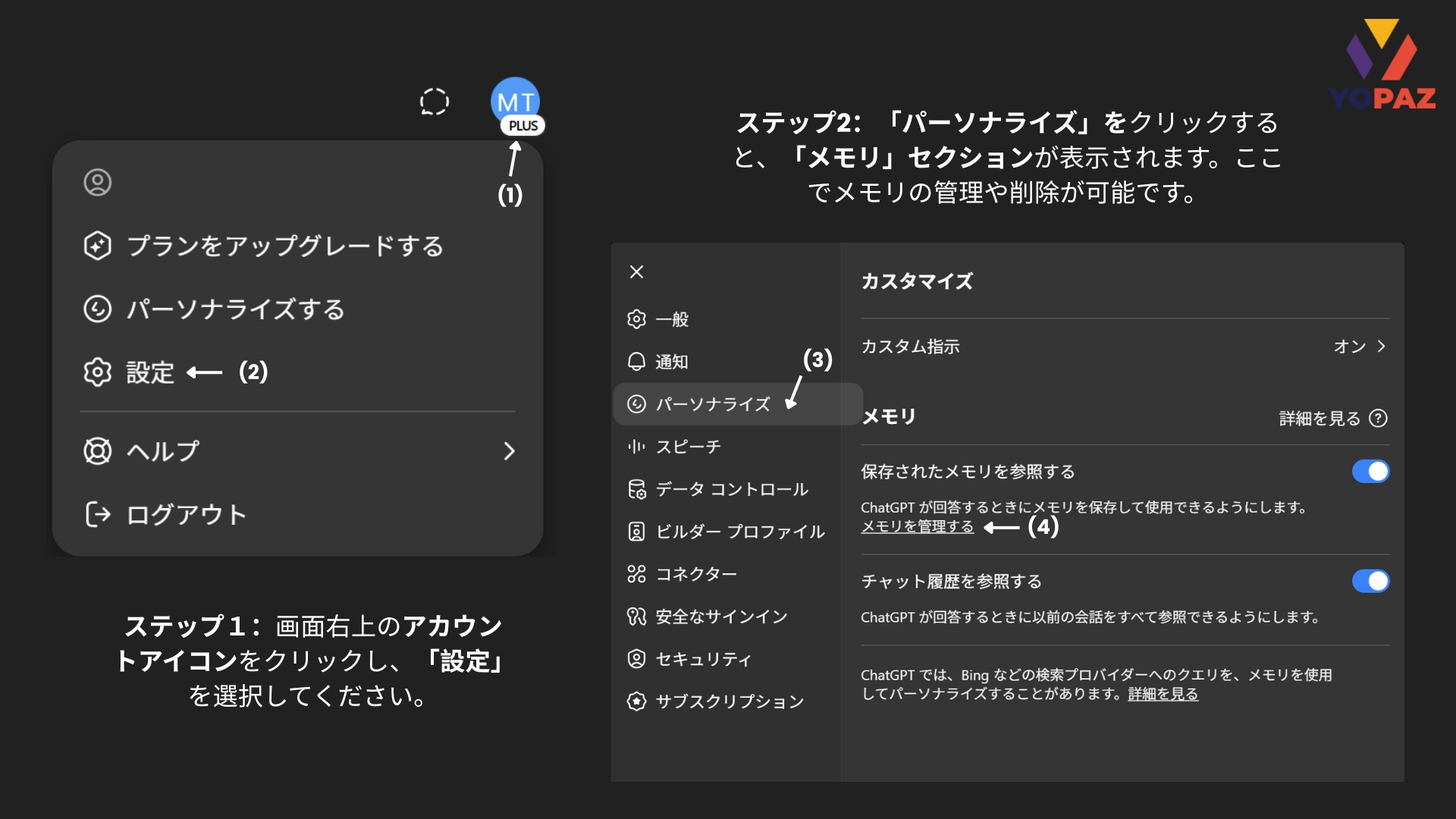Click 詳細を見る next to メモリ heading

(x=1319, y=418)
